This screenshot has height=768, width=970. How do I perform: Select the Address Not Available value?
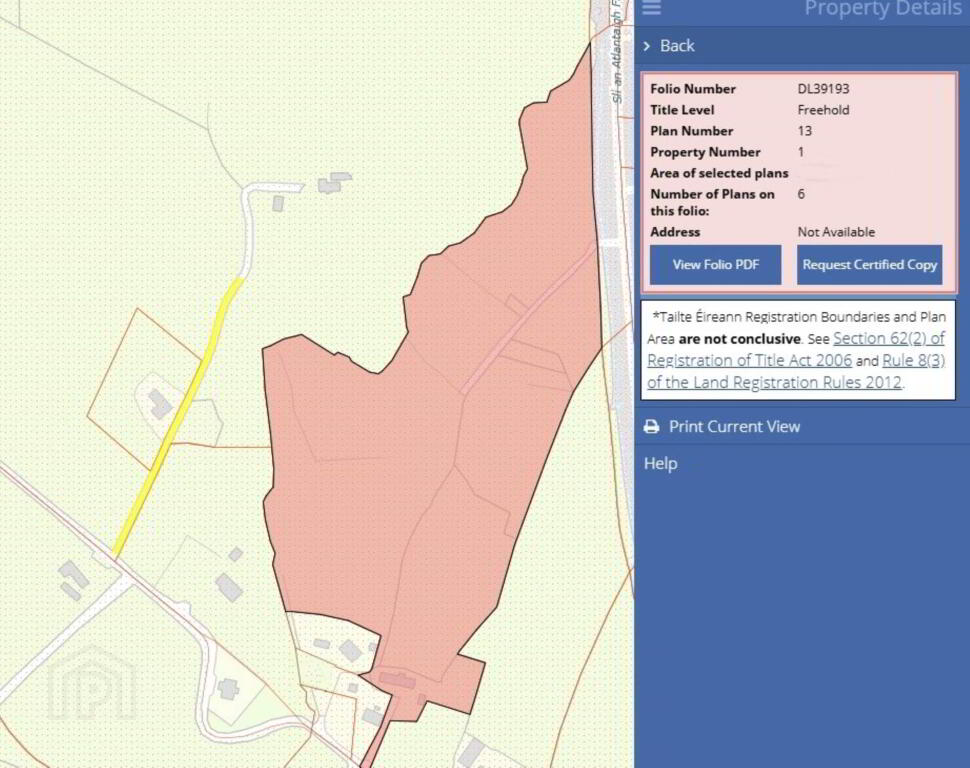836,232
